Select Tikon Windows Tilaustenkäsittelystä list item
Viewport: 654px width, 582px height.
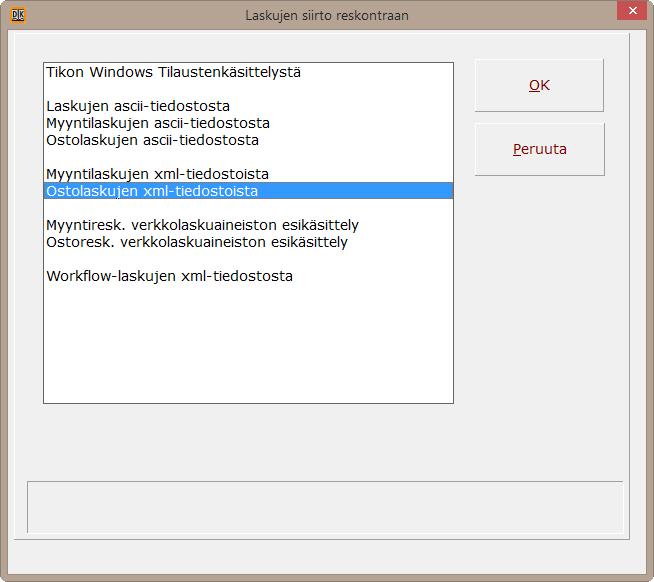pyautogui.click(x=248, y=72)
